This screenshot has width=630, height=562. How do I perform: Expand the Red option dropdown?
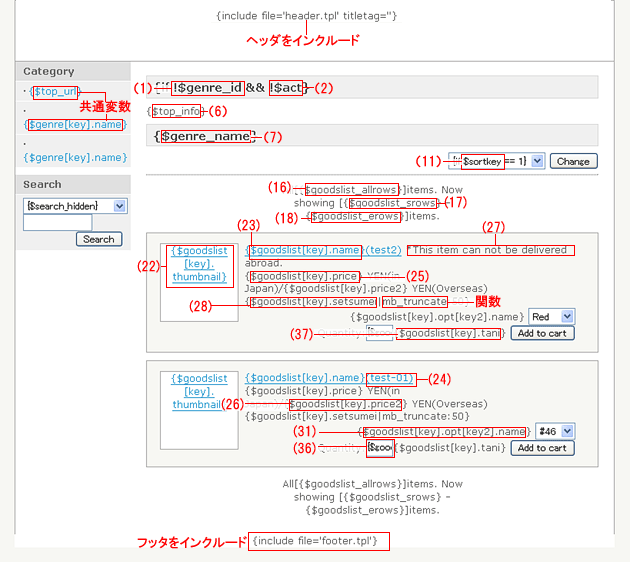[553, 315]
